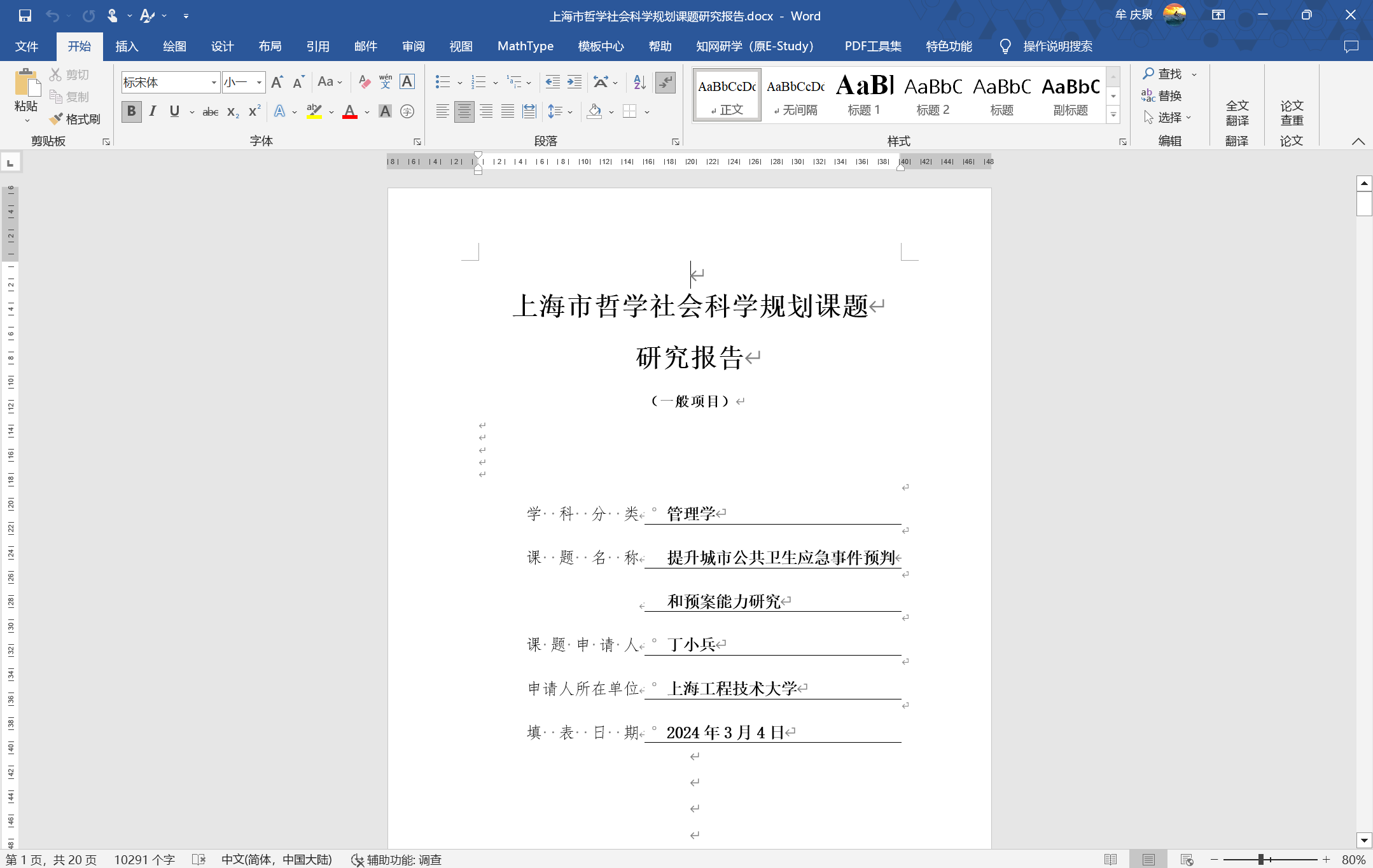Switch to the 审阅 tab

pos(413,46)
